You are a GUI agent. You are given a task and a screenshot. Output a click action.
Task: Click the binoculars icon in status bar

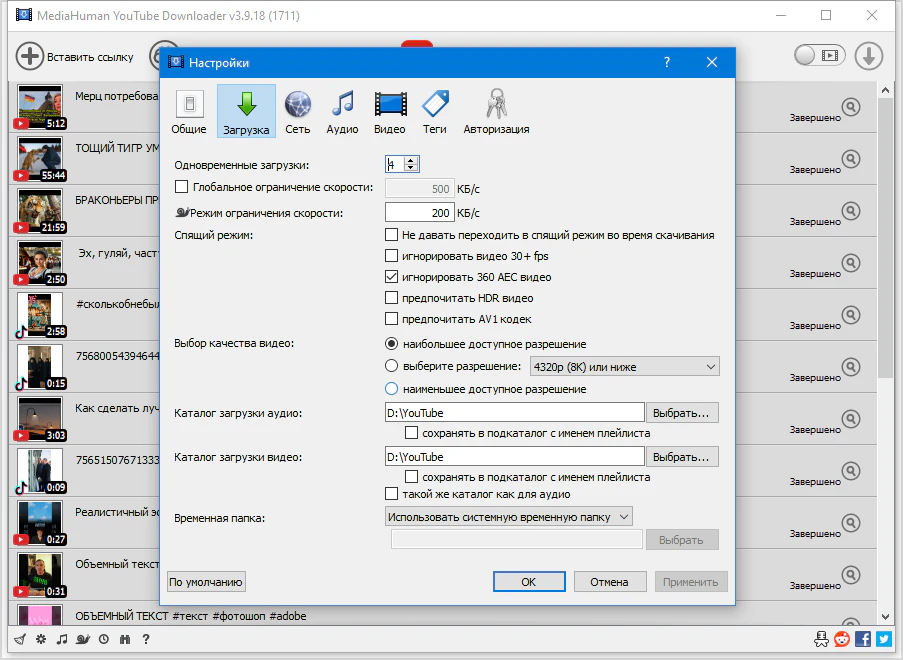[x=125, y=639]
